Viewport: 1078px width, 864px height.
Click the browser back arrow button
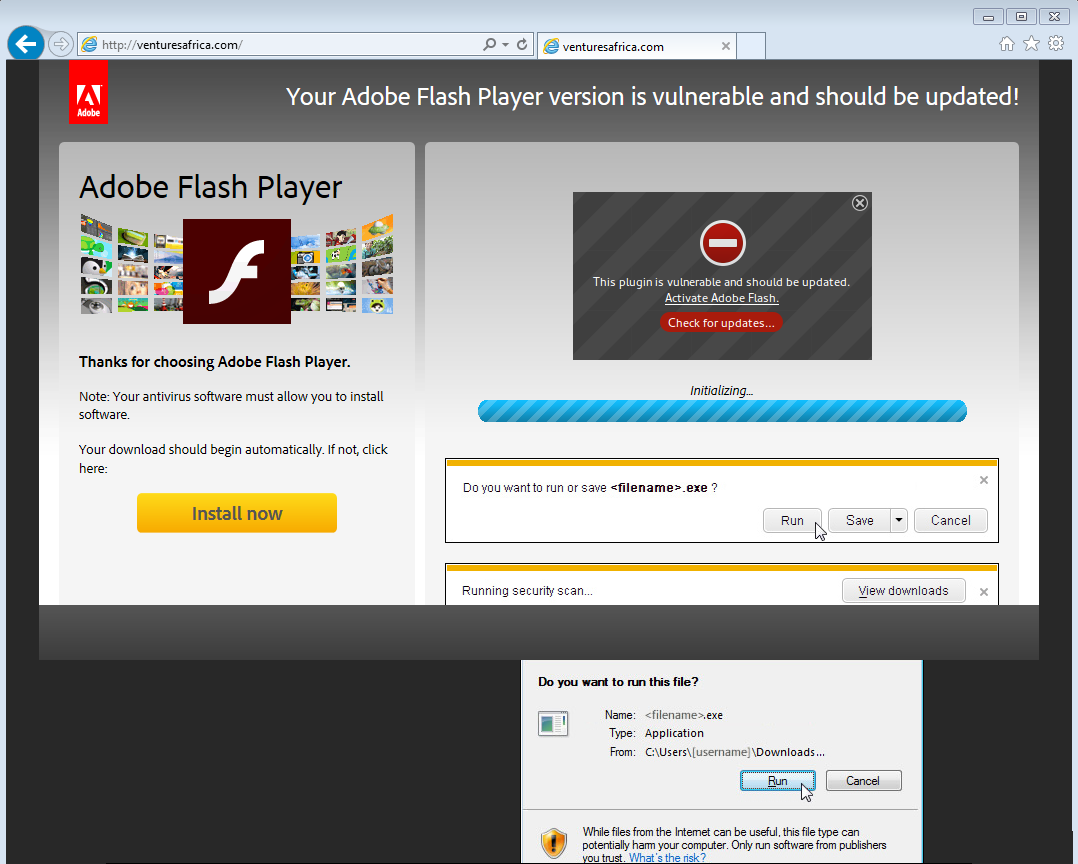26,44
